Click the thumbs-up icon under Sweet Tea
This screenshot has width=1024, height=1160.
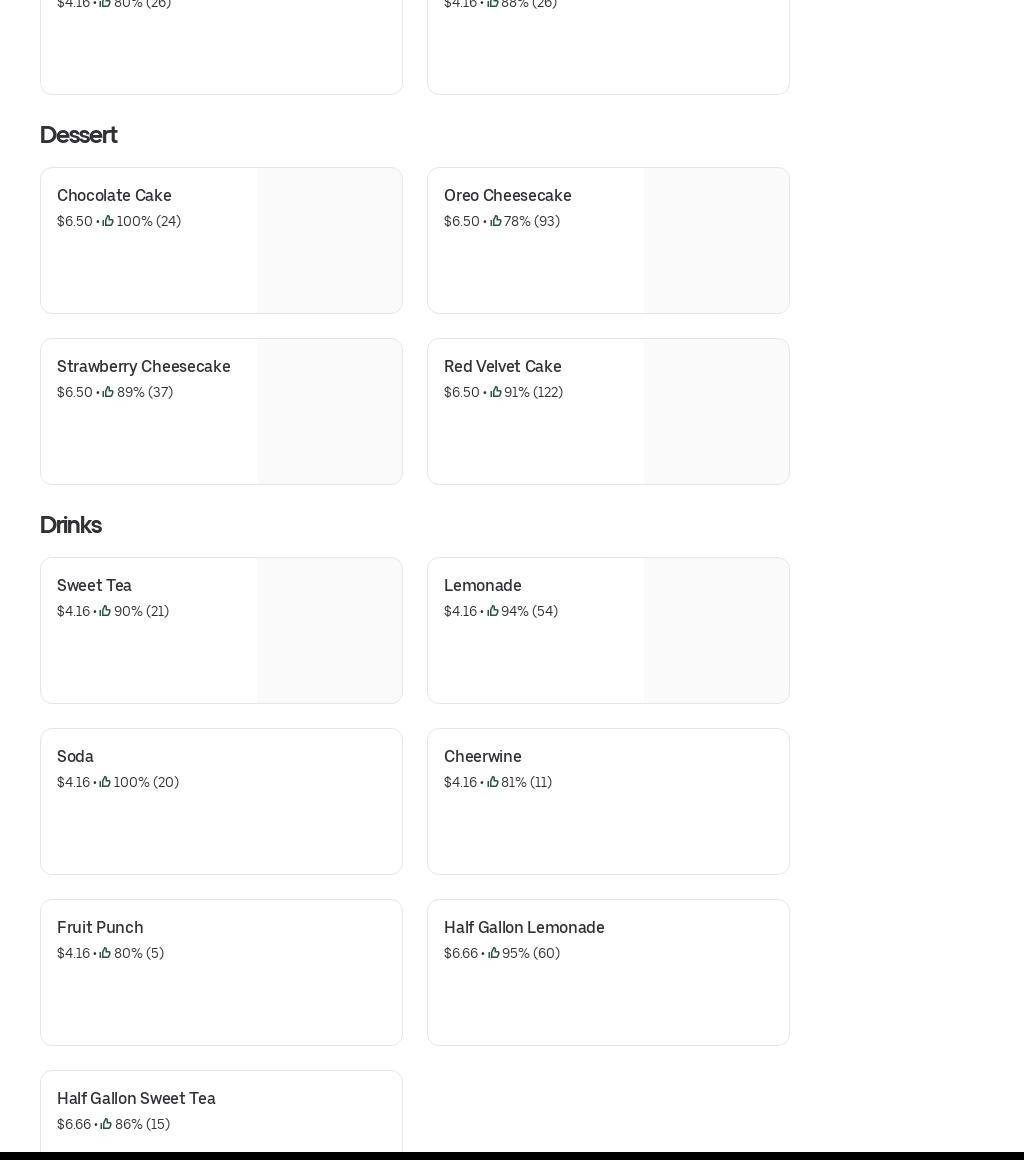click(105, 611)
